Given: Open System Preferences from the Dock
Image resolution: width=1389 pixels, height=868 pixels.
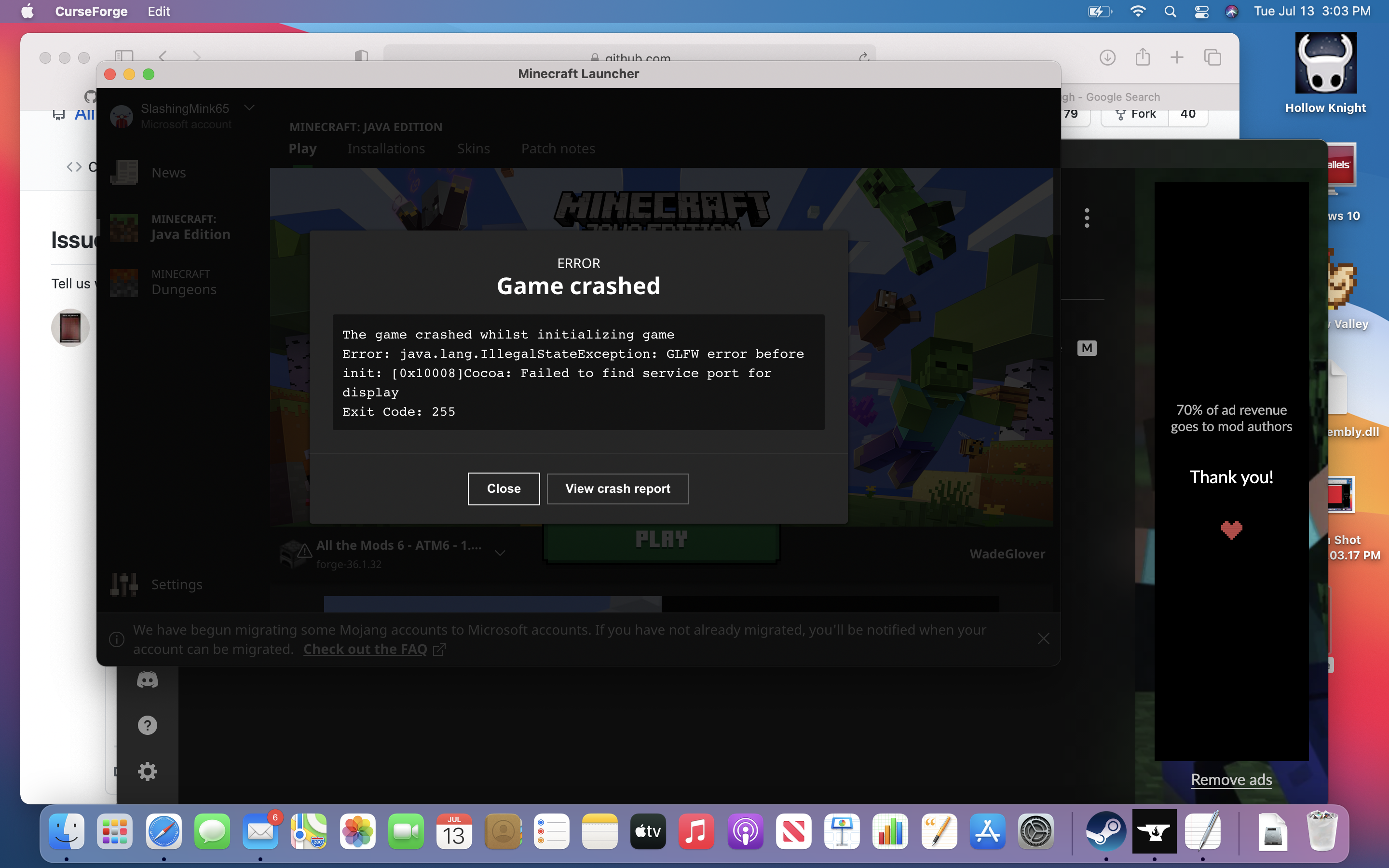Looking at the screenshot, I should click(1035, 831).
